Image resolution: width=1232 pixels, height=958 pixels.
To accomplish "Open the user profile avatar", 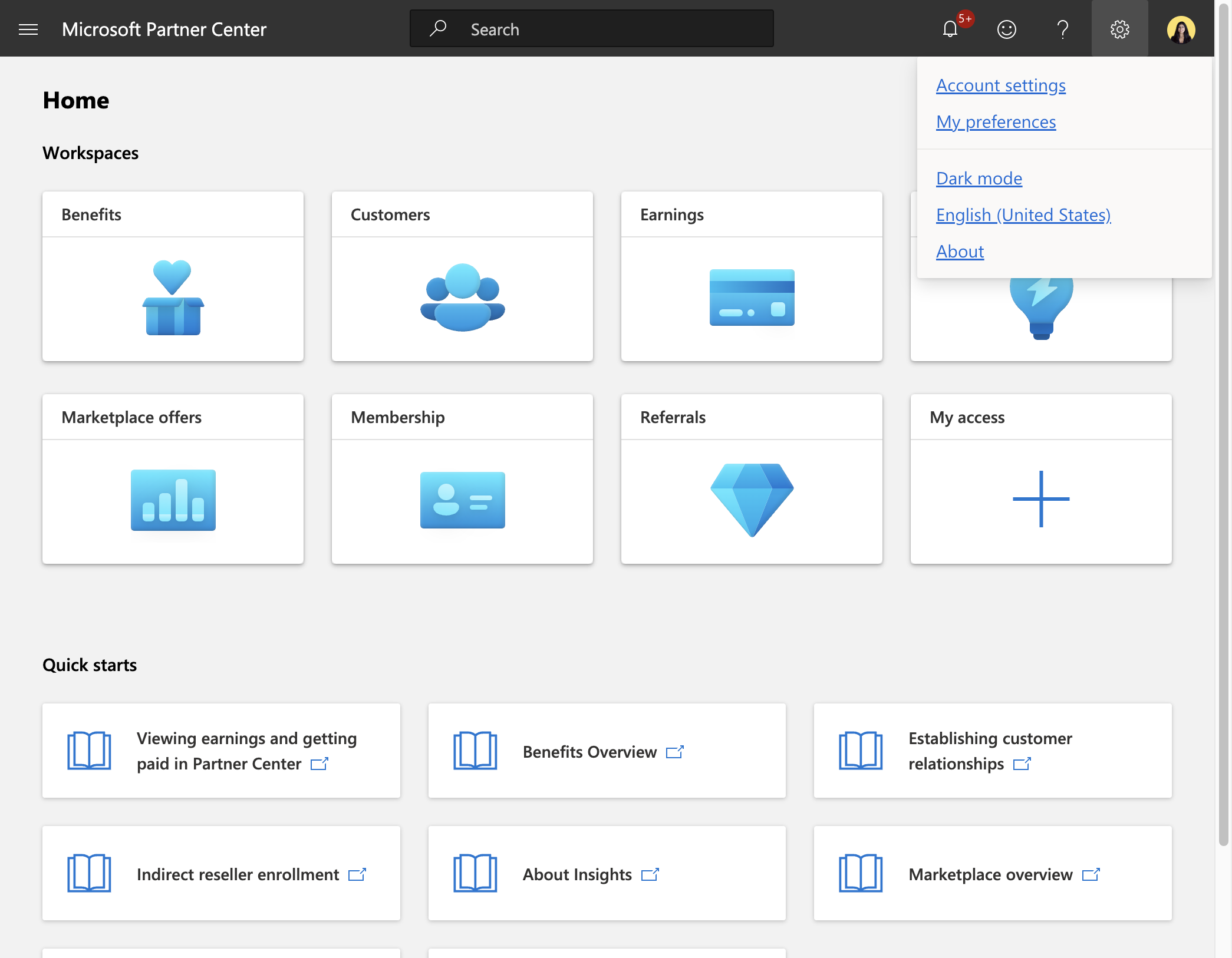I will pyautogui.click(x=1181, y=29).
